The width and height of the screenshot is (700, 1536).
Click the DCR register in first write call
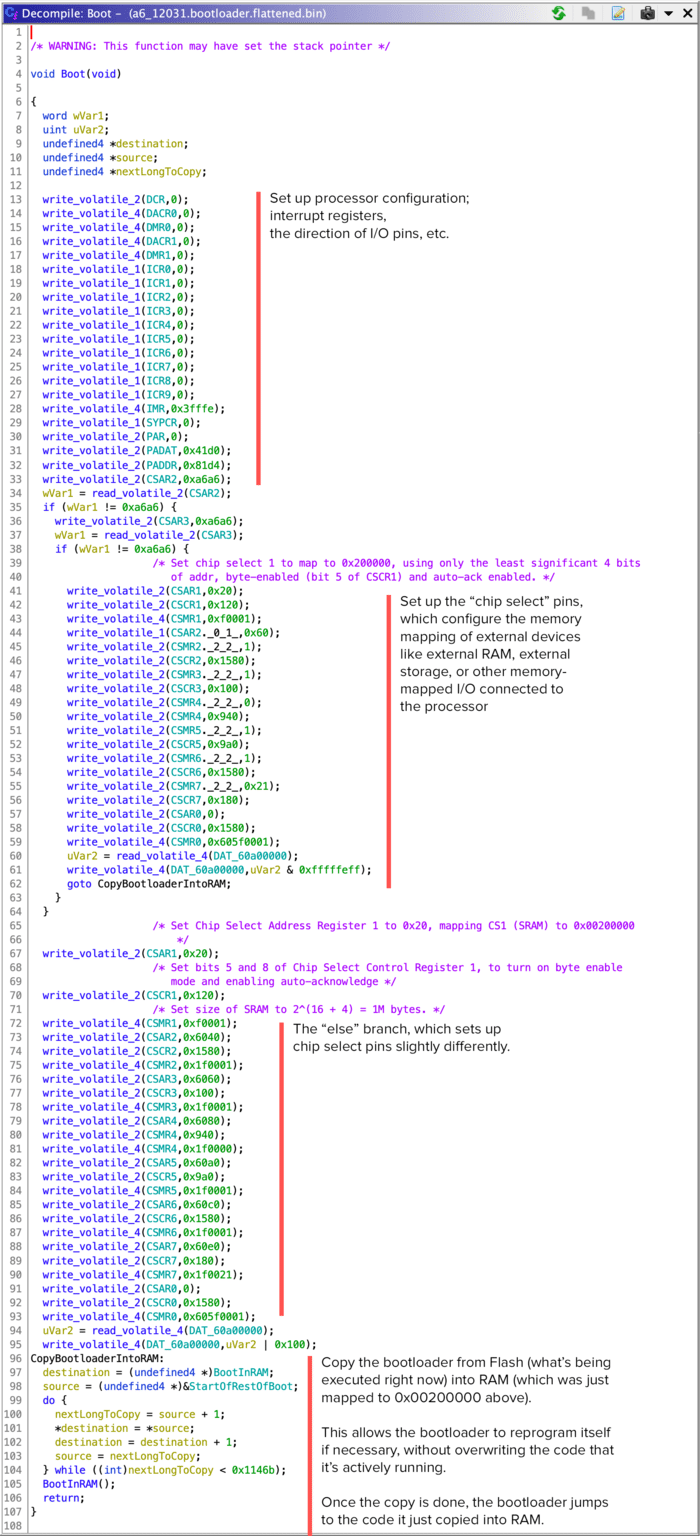click(x=156, y=200)
